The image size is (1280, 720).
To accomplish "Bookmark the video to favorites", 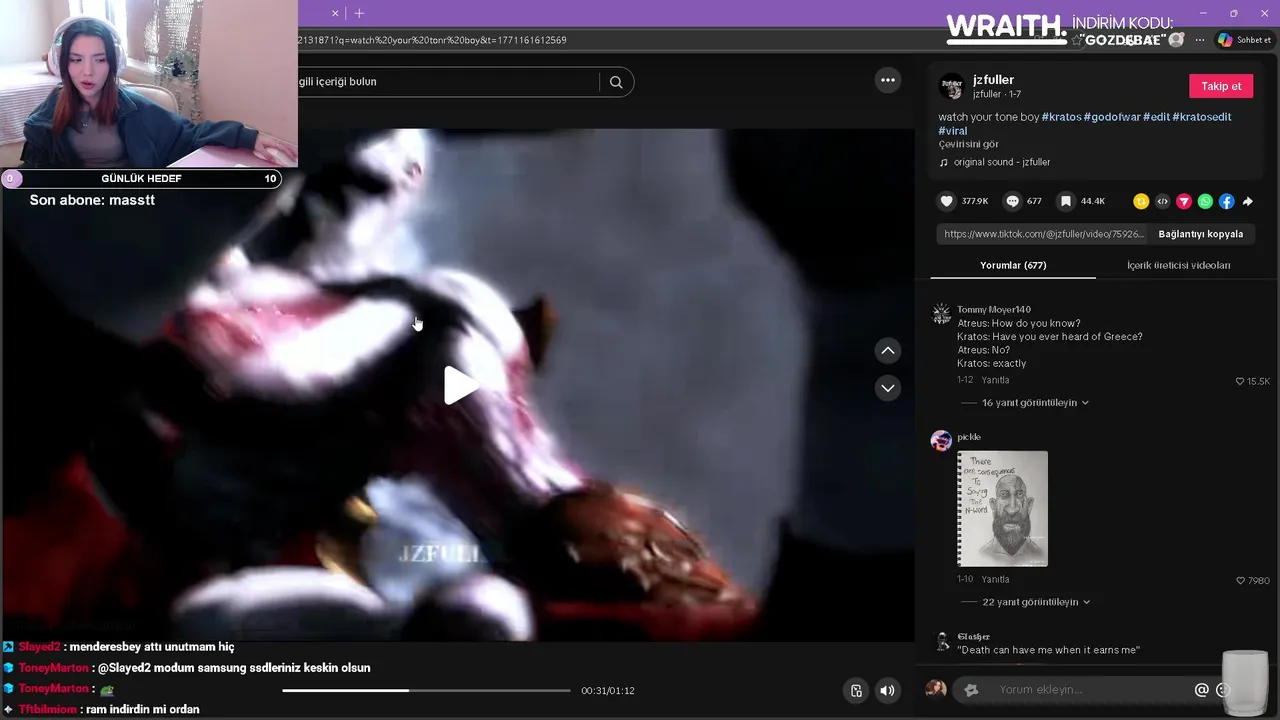I will (1066, 201).
